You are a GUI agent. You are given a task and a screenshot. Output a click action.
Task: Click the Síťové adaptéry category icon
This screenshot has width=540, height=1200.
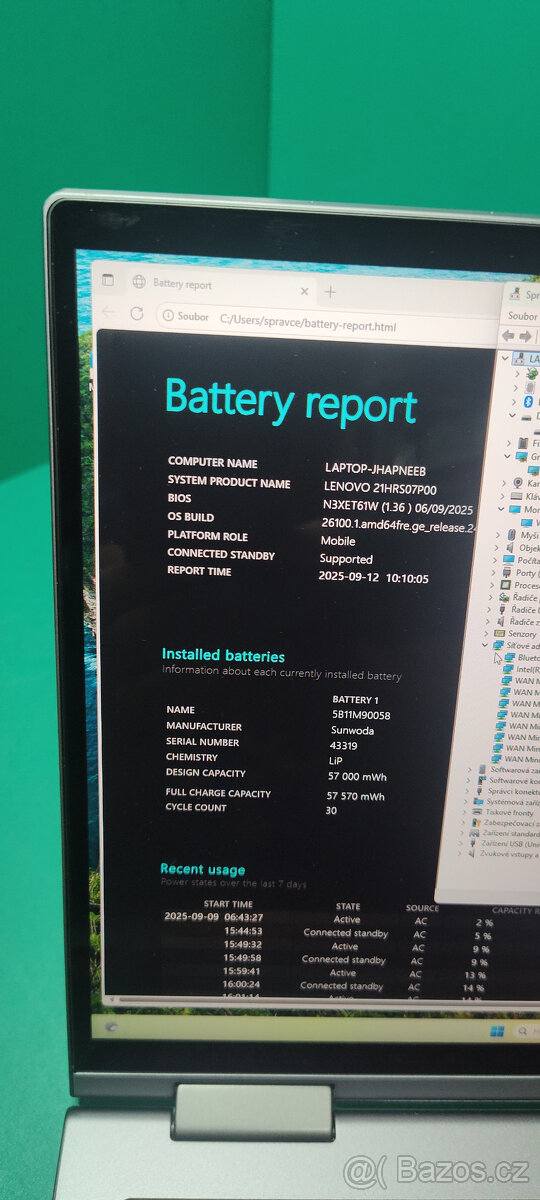point(499,646)
